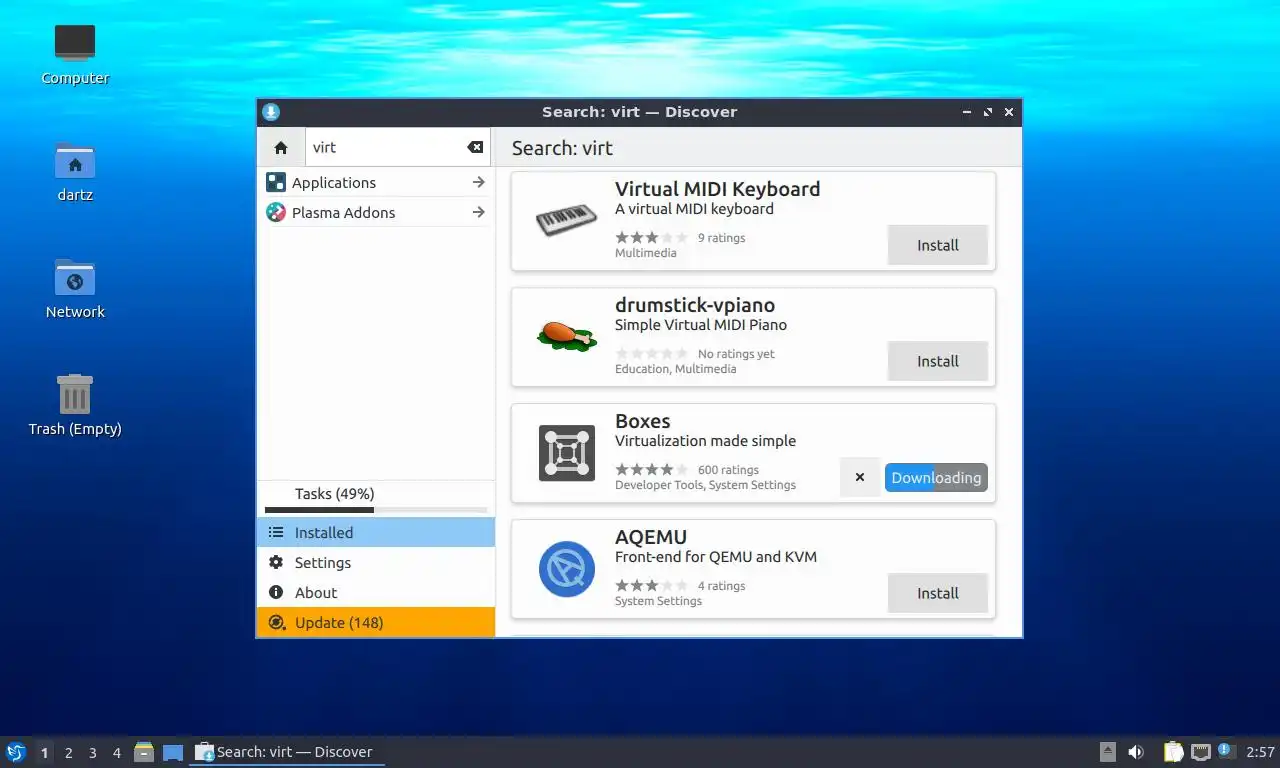Open Update (148) page

376,622
